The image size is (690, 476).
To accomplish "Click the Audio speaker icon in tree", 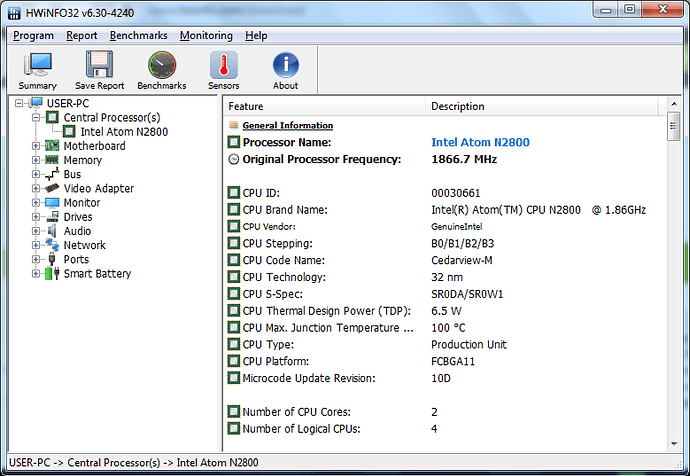I will tap(52, 231).
